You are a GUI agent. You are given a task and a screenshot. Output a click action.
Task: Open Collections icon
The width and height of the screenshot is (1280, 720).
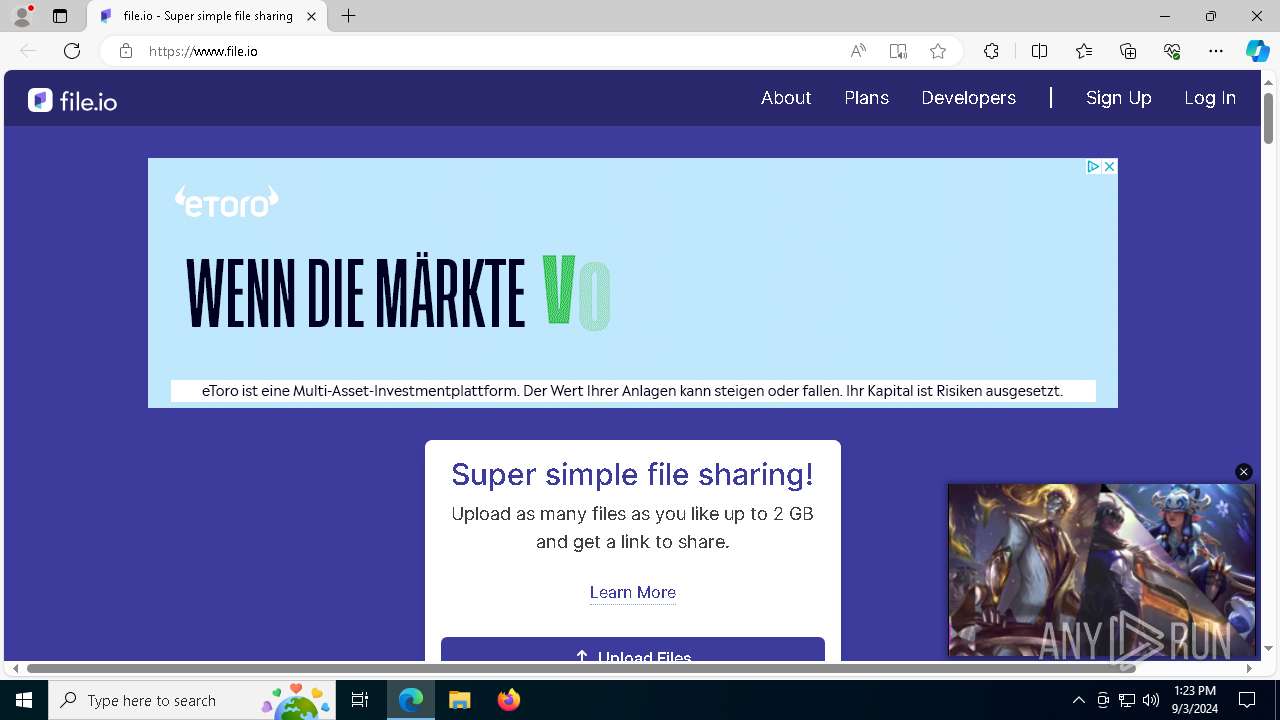point(1128,51)
